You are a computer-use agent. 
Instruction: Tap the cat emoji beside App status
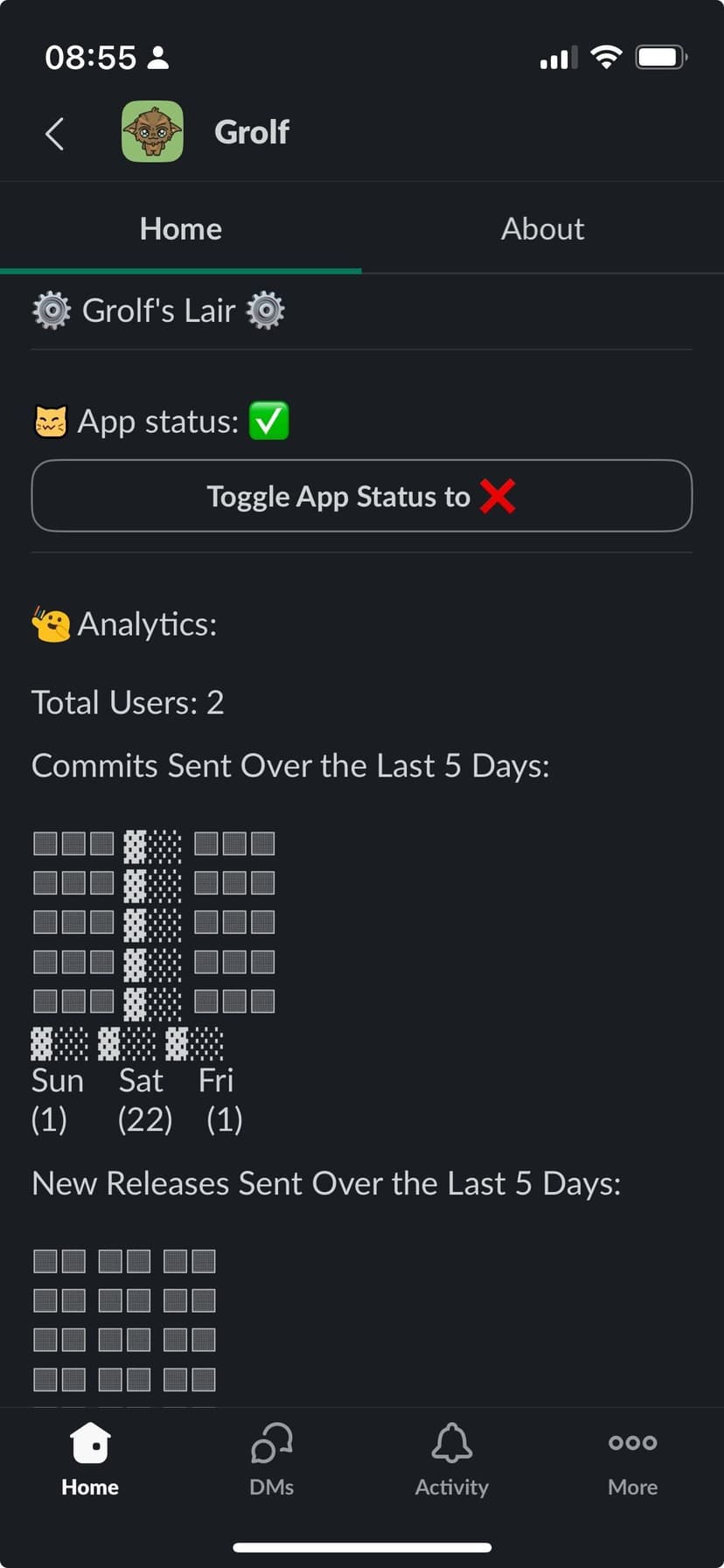pyautogui.click(x=50, y=422)
